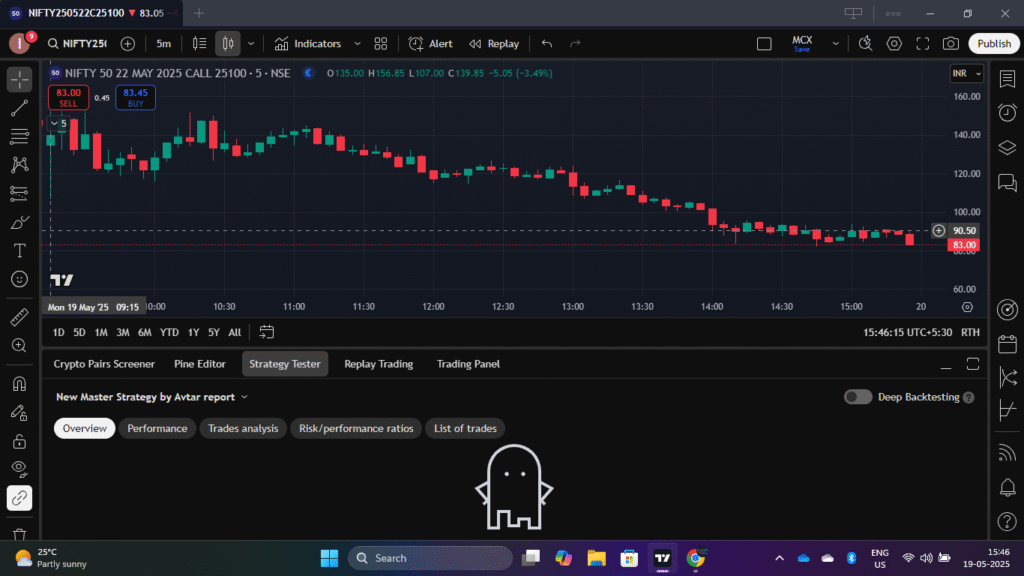Toggle drawings sync link icon

(20, 498)
